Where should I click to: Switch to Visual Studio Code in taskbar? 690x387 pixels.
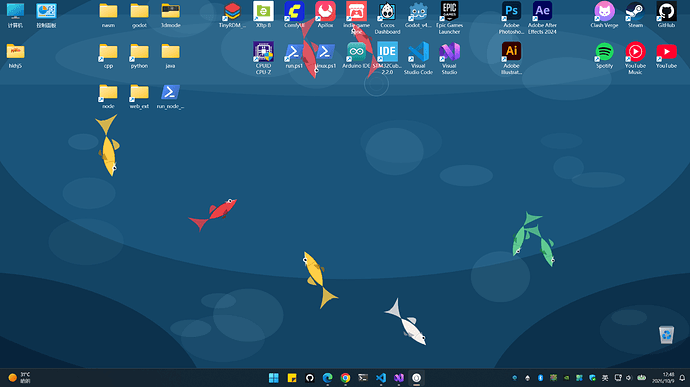(x=381, y=378)
